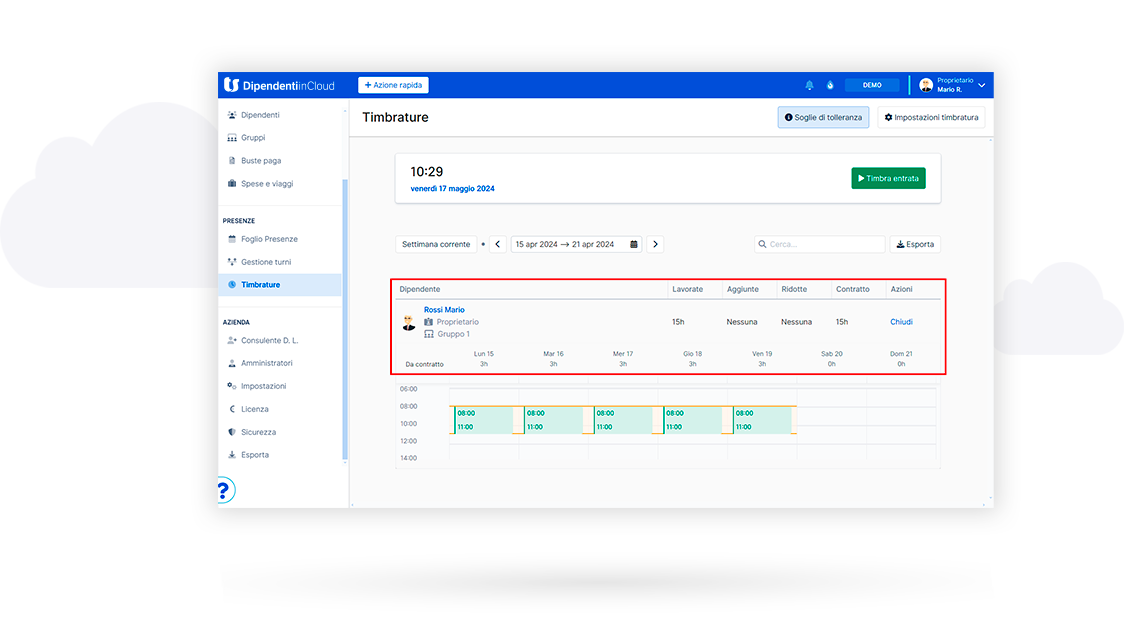This screenshot has height=619, width=1124.
Task: Open the Rossi Mario employee link
Action: click(x=444, y=310)
